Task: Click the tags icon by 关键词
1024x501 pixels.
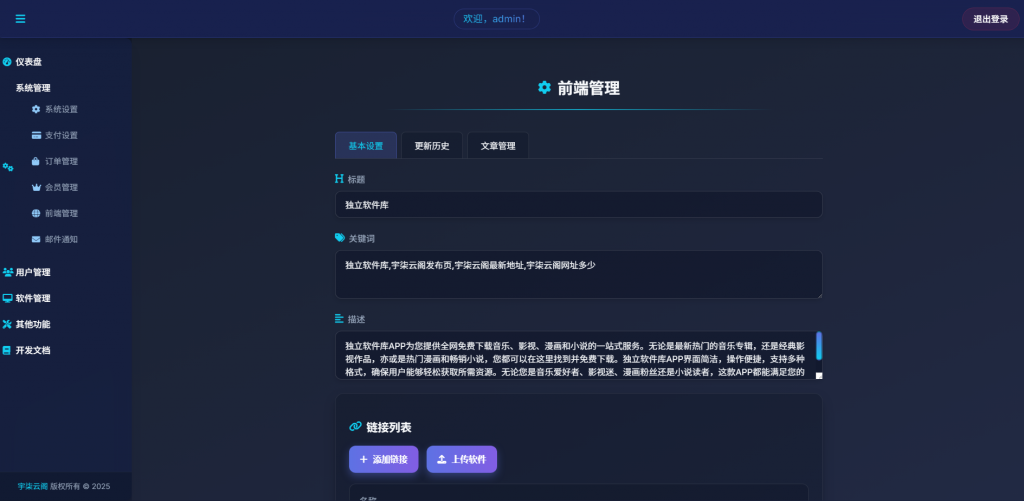Action: pos(340,238)
